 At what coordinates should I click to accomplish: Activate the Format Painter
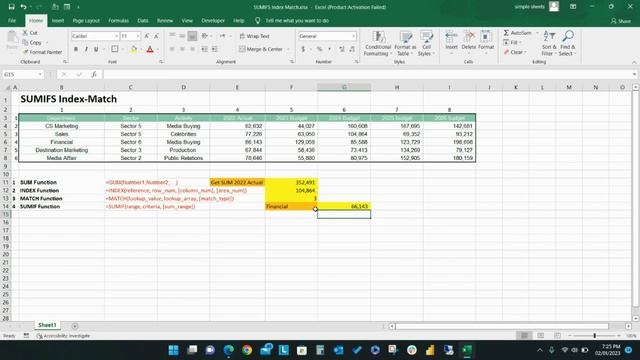click(x=42, y=52)
